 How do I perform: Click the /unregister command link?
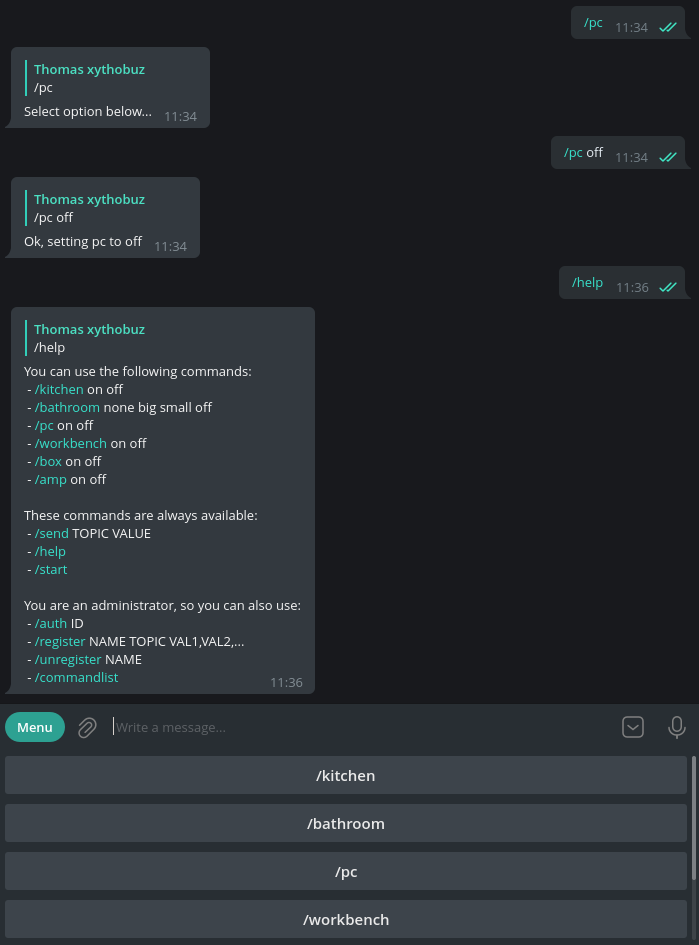pos(68,659)
